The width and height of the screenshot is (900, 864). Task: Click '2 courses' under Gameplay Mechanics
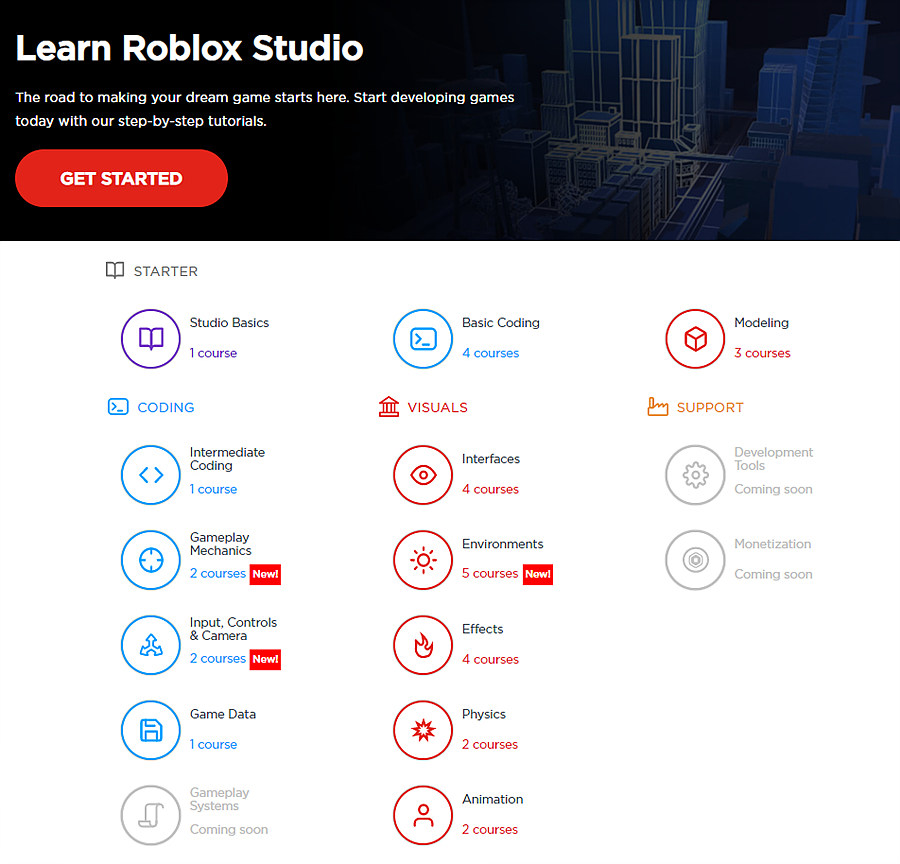pyautogui.click(x=218, y=574)
